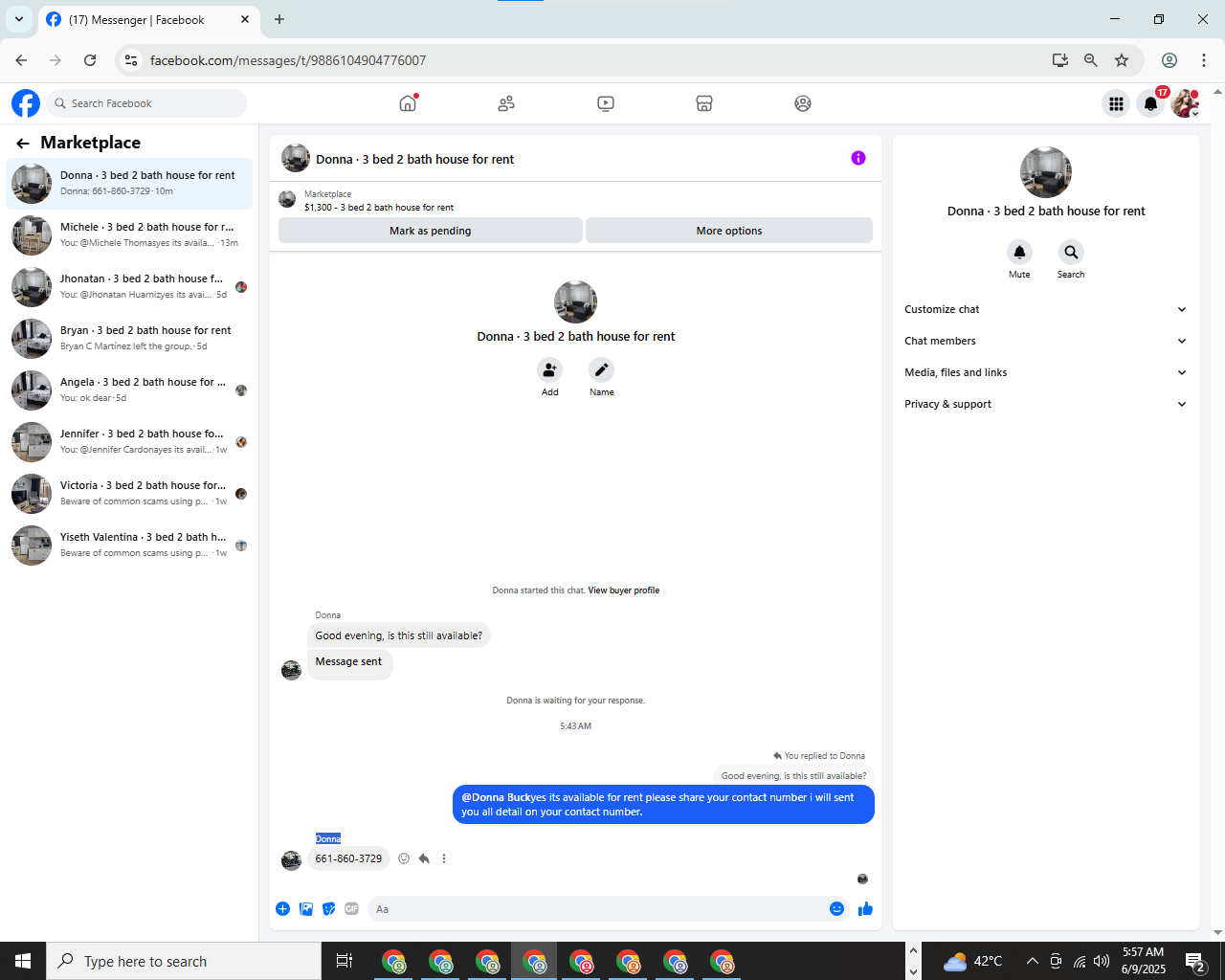
Task: Search in conversation using magnifier icon
Action: click(x=1071, y=253)
